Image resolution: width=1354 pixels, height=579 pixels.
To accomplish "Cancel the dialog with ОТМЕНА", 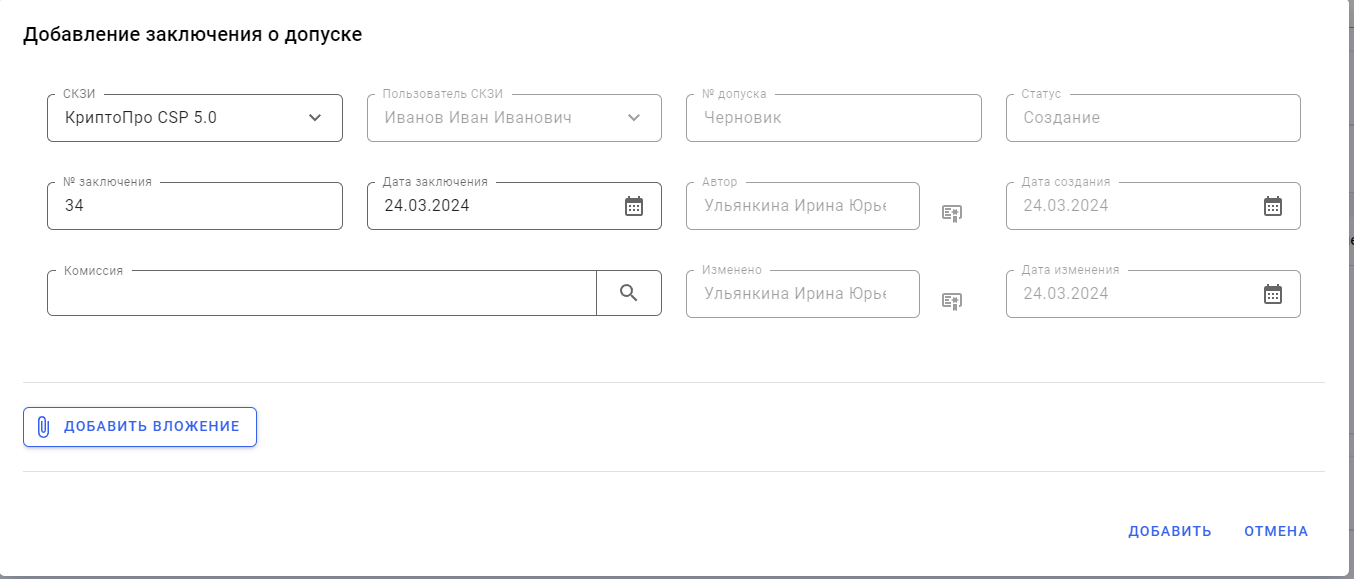I will (x=1275, y=531).
